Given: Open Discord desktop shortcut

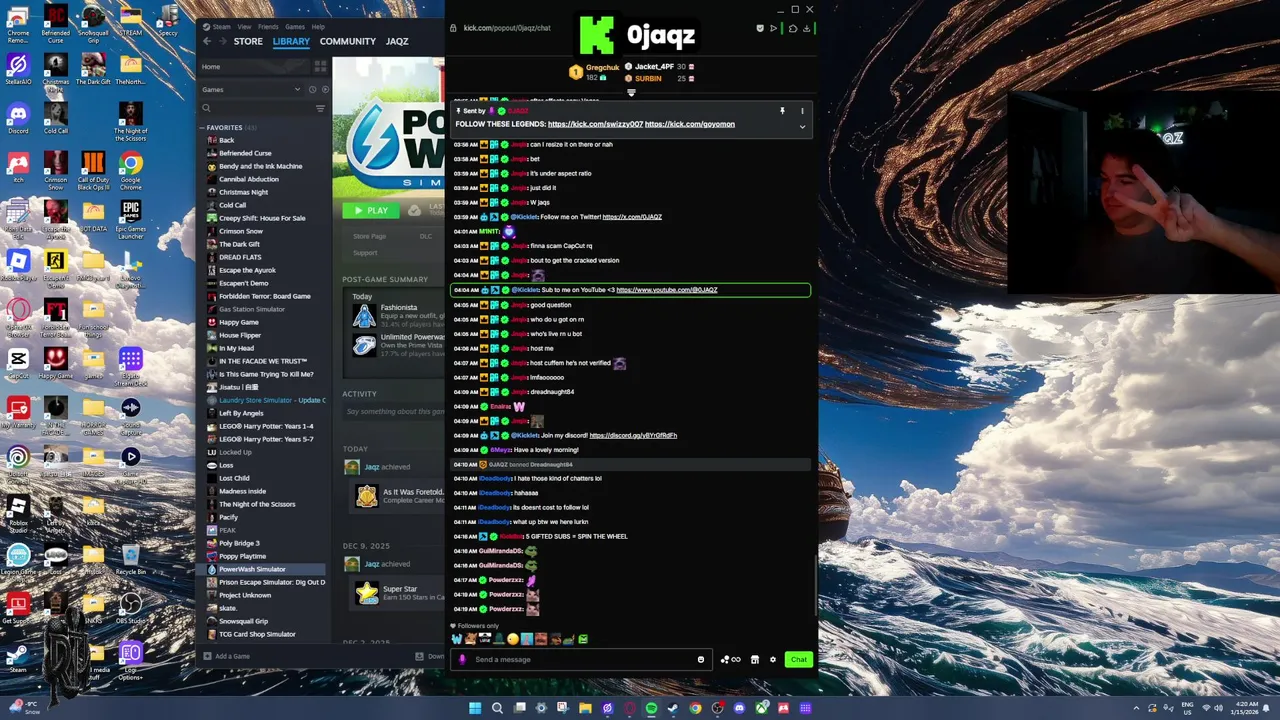Looking at the screenshot, I should tap(18, 117).
